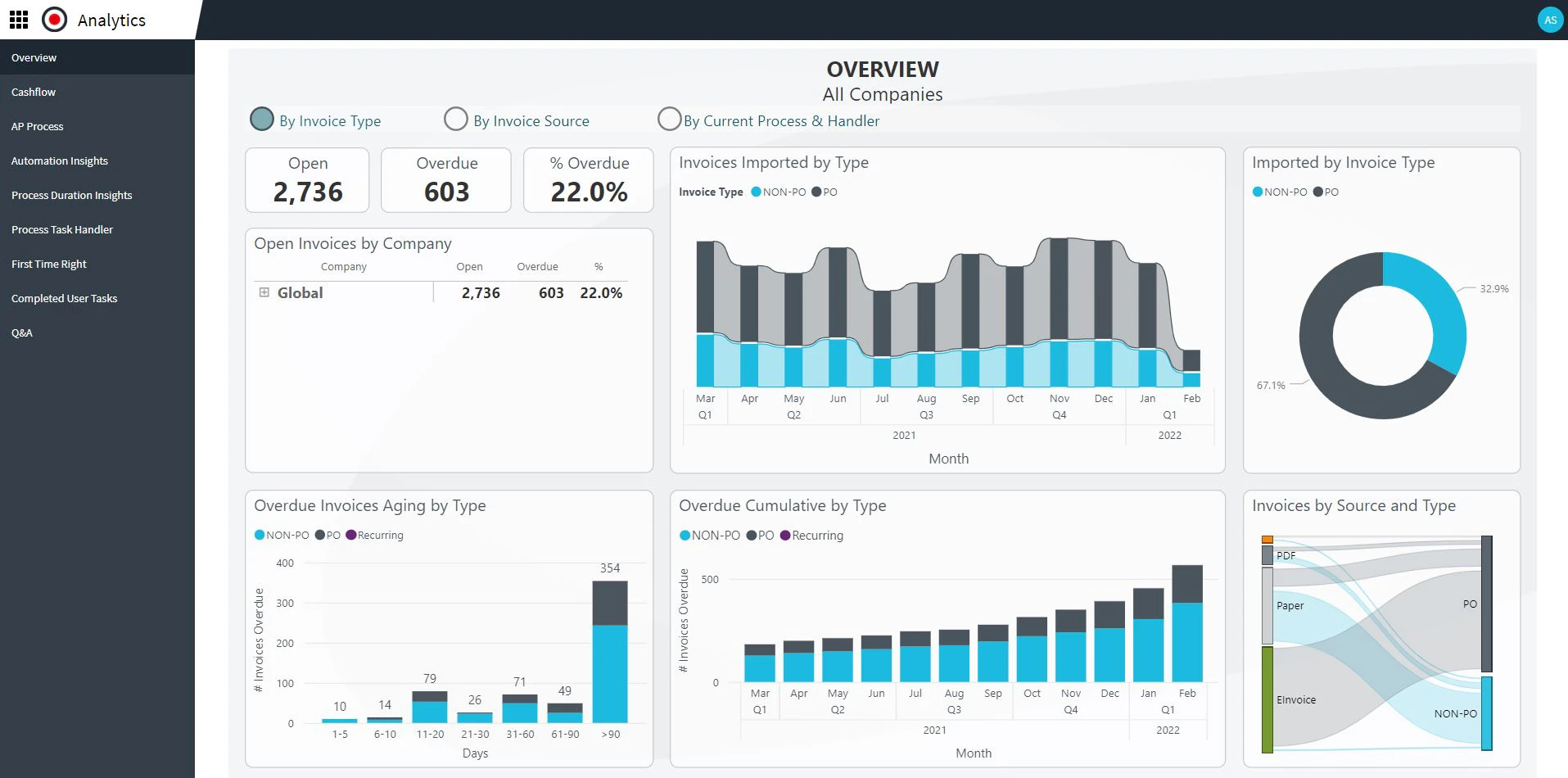
Task: Click the NON-PO legend dot in Invoices Imported chart
Action: tap(756, 192)
